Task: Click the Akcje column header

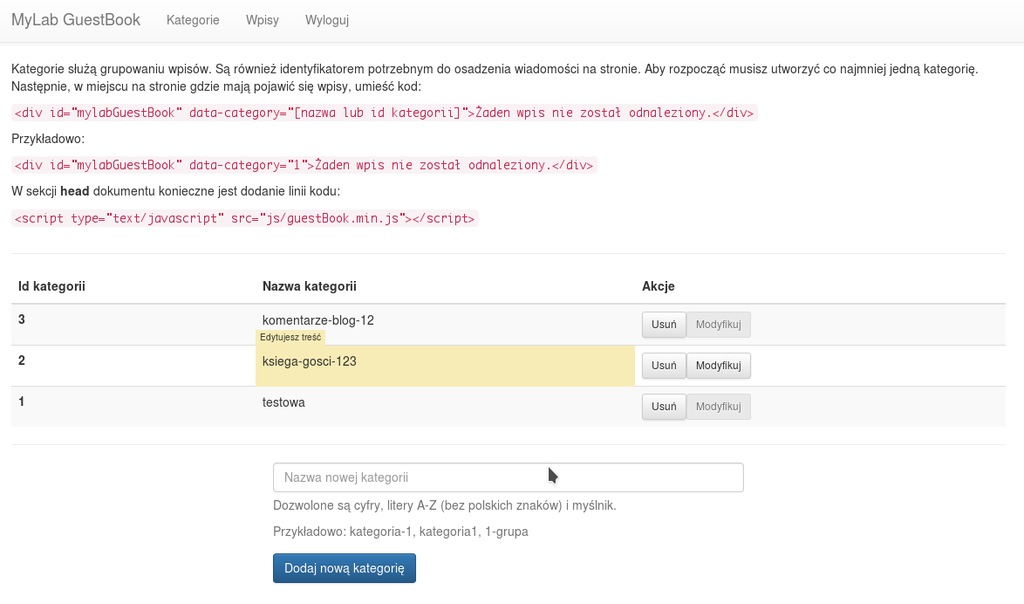Action: click(x=658, y=286)
